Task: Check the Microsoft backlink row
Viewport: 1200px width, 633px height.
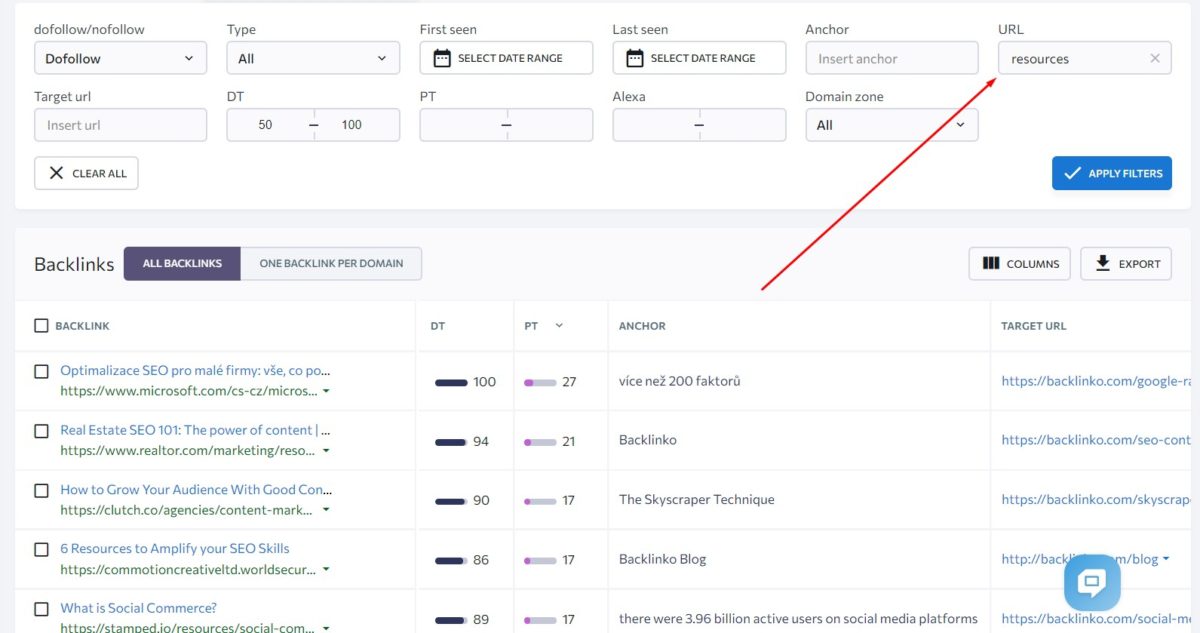Action: pyautogui.click(x=41, y=371)
